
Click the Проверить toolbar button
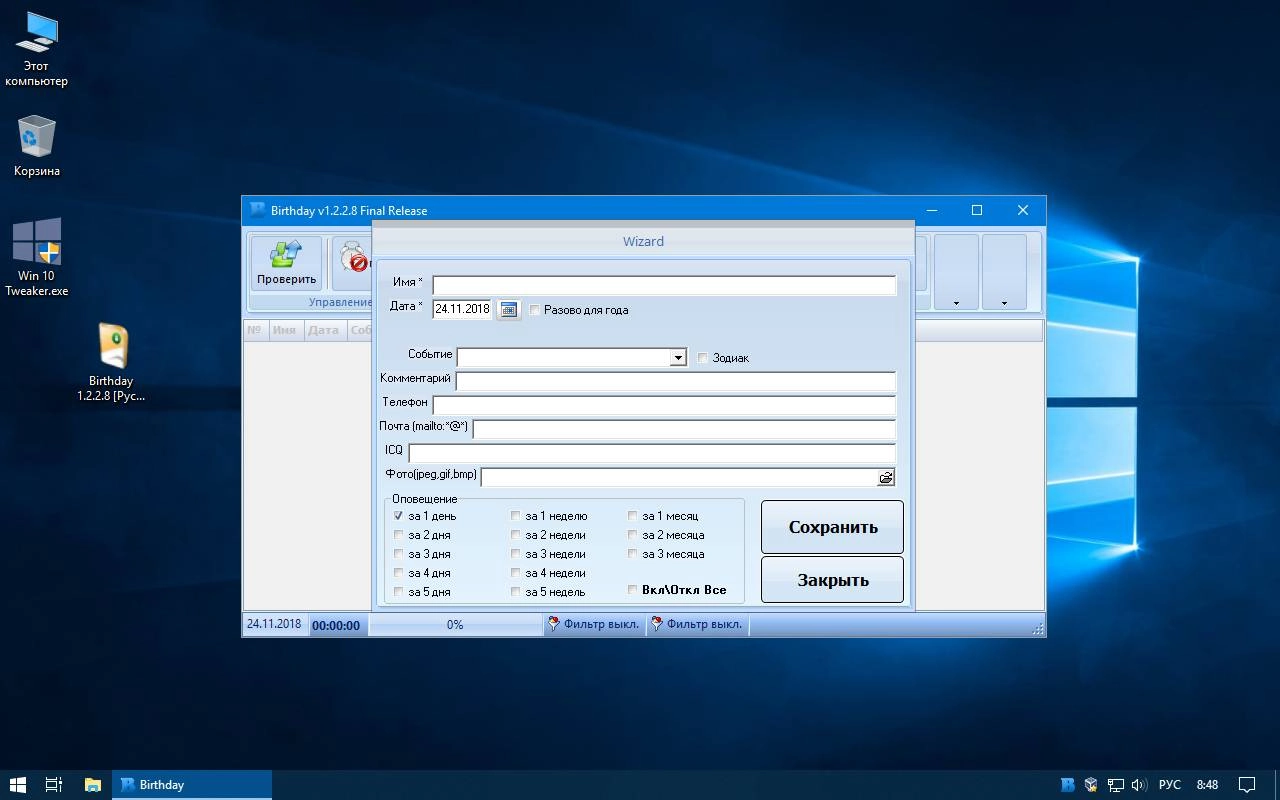click(x=286, y=263)
